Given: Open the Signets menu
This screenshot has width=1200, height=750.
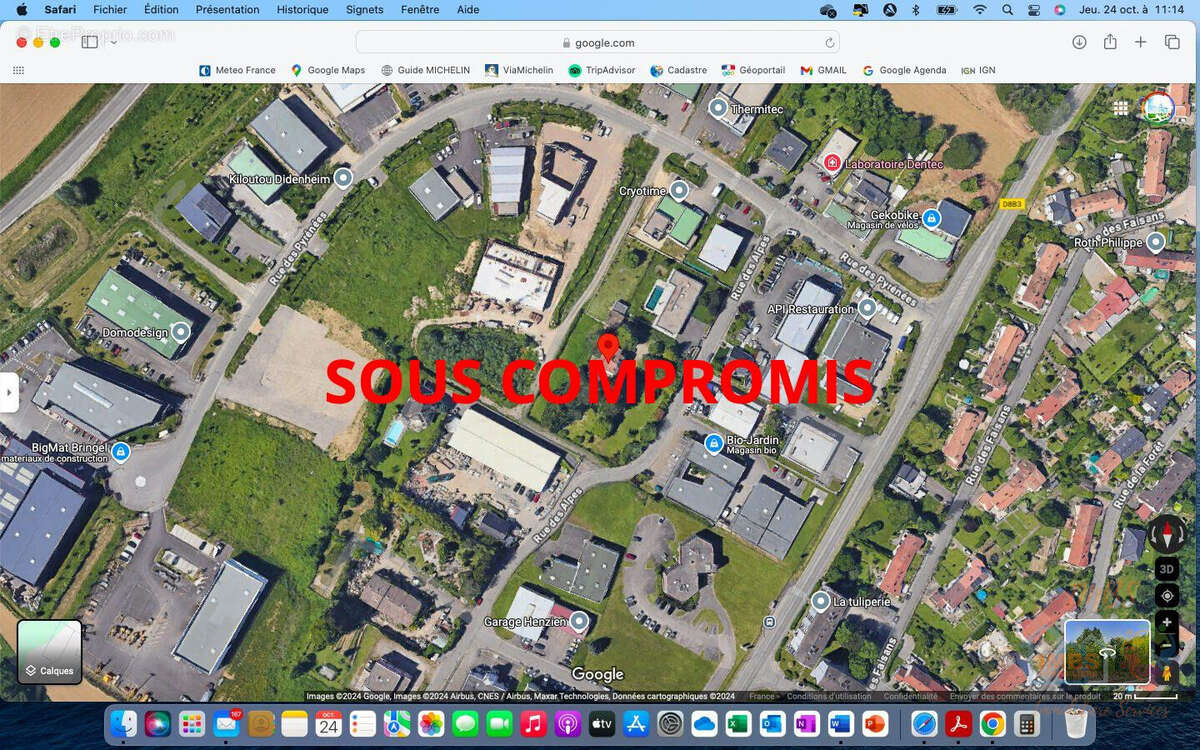Looking at the screenshot, I should coord(364,10).
